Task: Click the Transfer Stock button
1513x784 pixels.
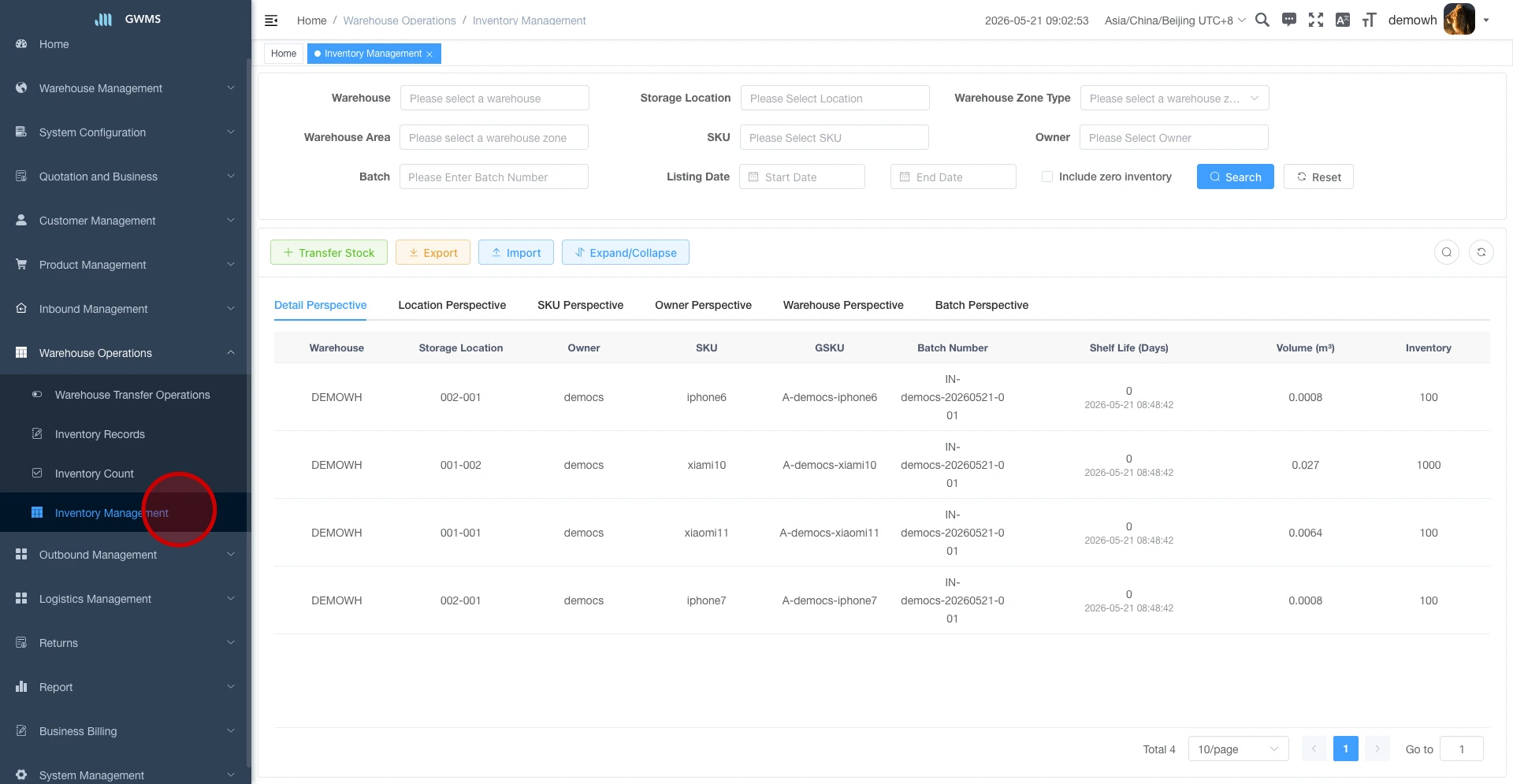Action: [329, 252]
